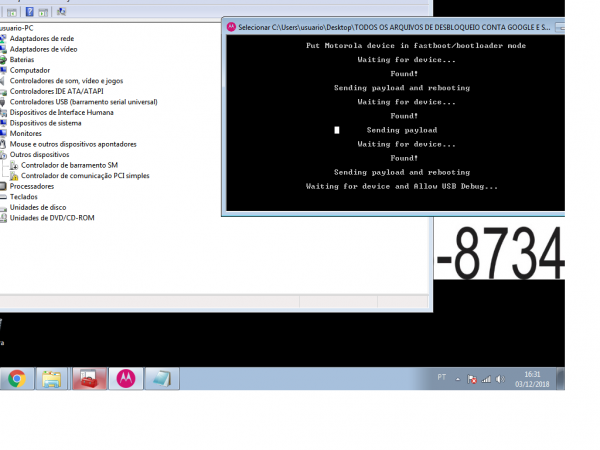Select Dispositivos de sistema

(46, 123)
